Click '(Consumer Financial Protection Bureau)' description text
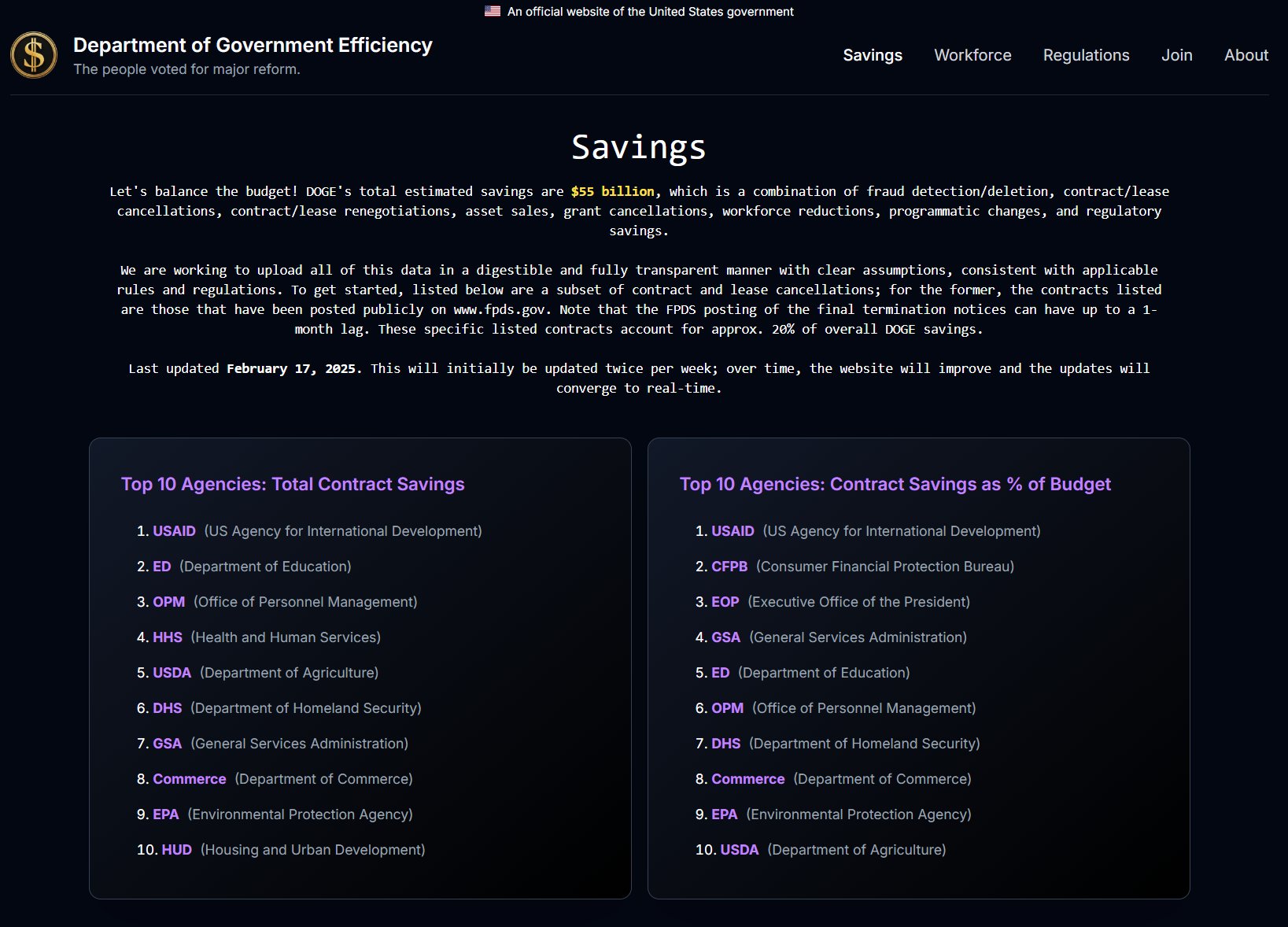The image size is (1288, 927). pos(885,567)
